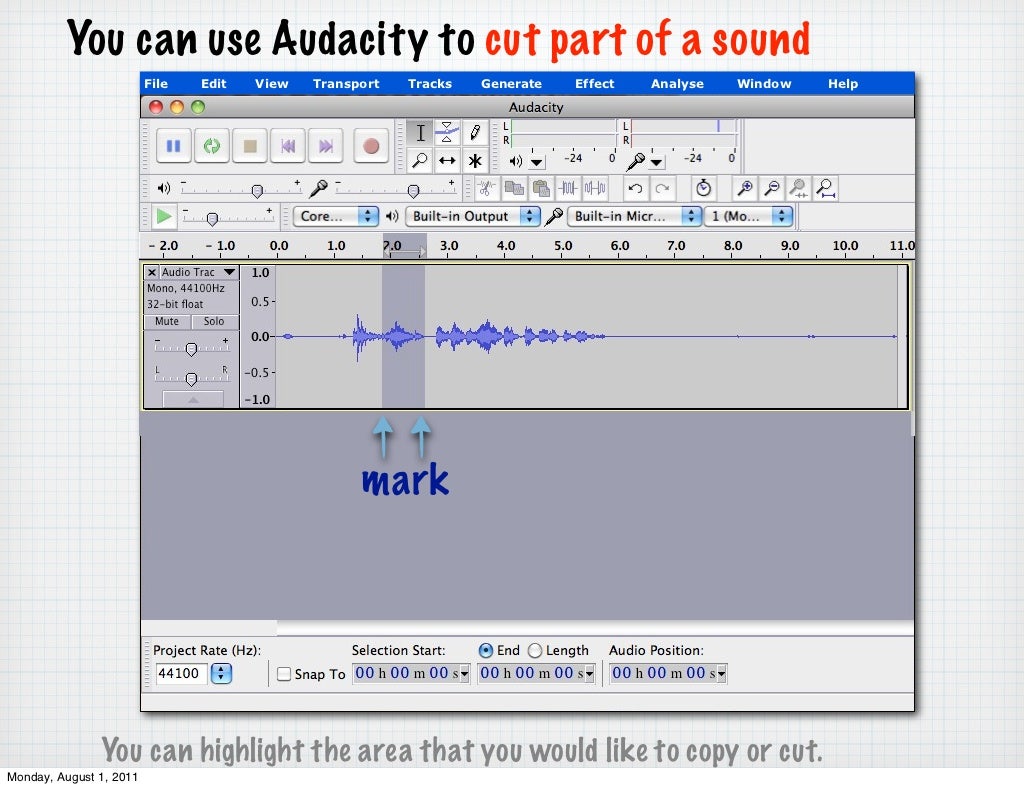Close the audio track with X
The image size is (1024, 788).
pyautogui.click(x=152, y=272)
